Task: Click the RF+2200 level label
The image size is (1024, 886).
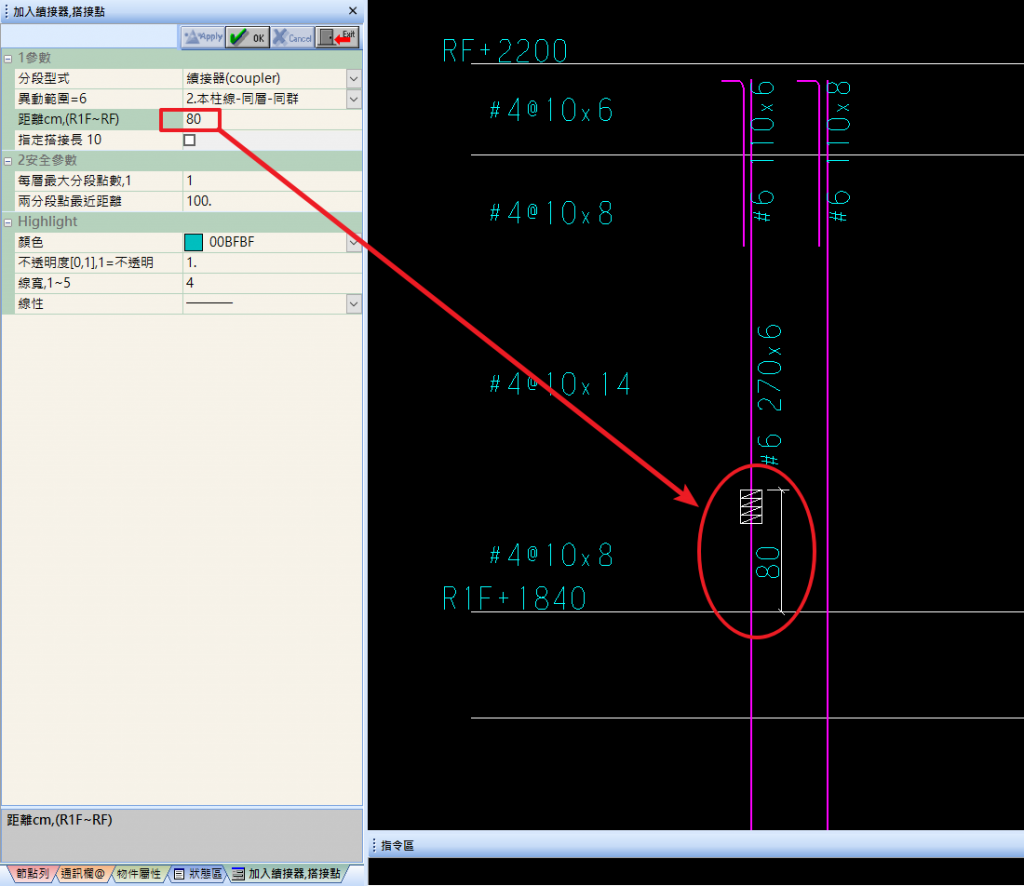Action: tap(505, 51)
